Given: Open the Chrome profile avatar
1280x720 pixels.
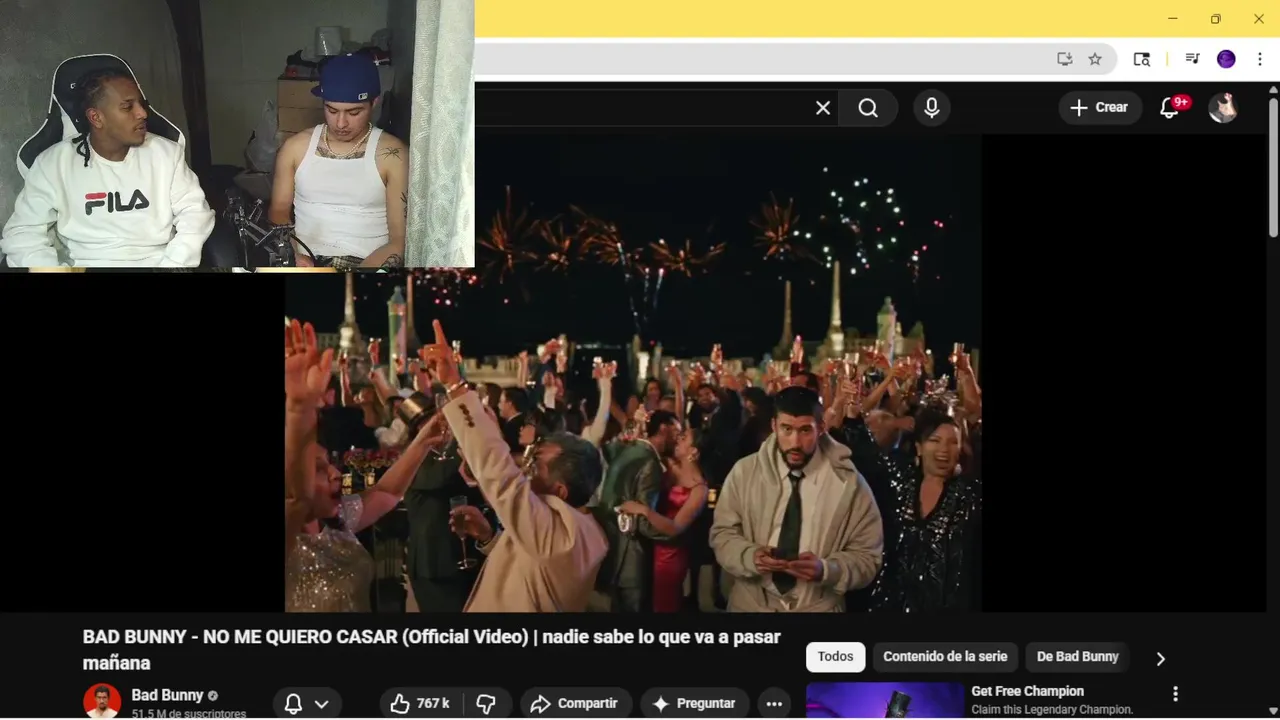Looking at the screenshot, I should coord(1226,59).
